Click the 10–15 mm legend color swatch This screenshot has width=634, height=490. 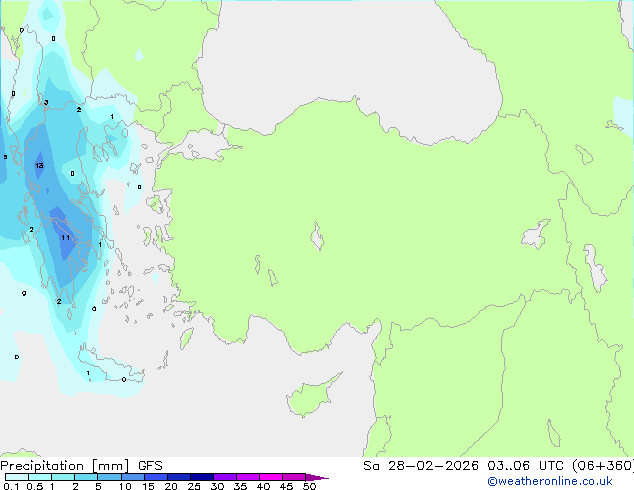(x=132, y=477)
